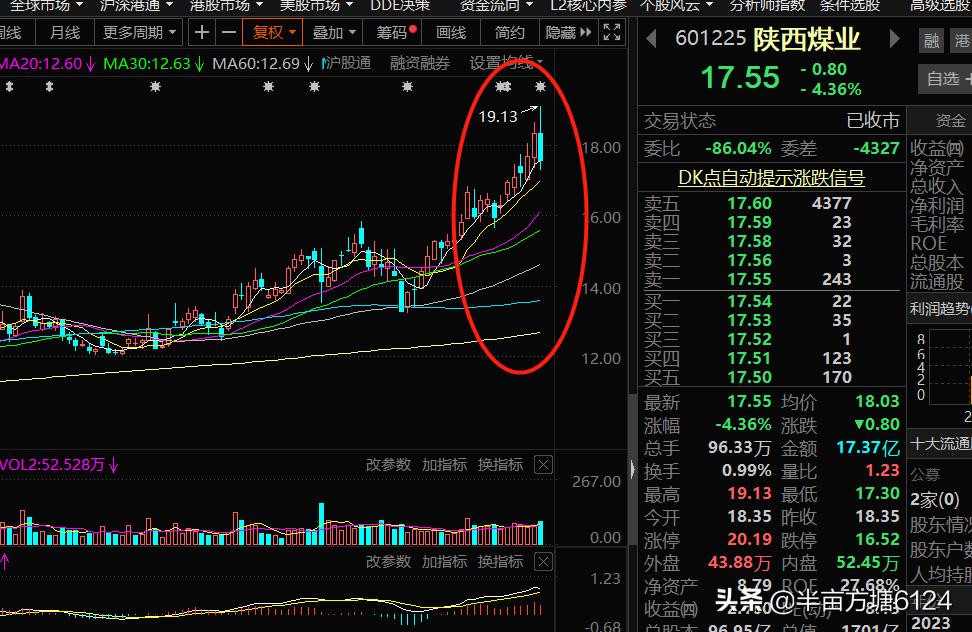The image size is (972, 632).
Task: Open the 筹码 chip distribution tool
Action: click(390, 31)
